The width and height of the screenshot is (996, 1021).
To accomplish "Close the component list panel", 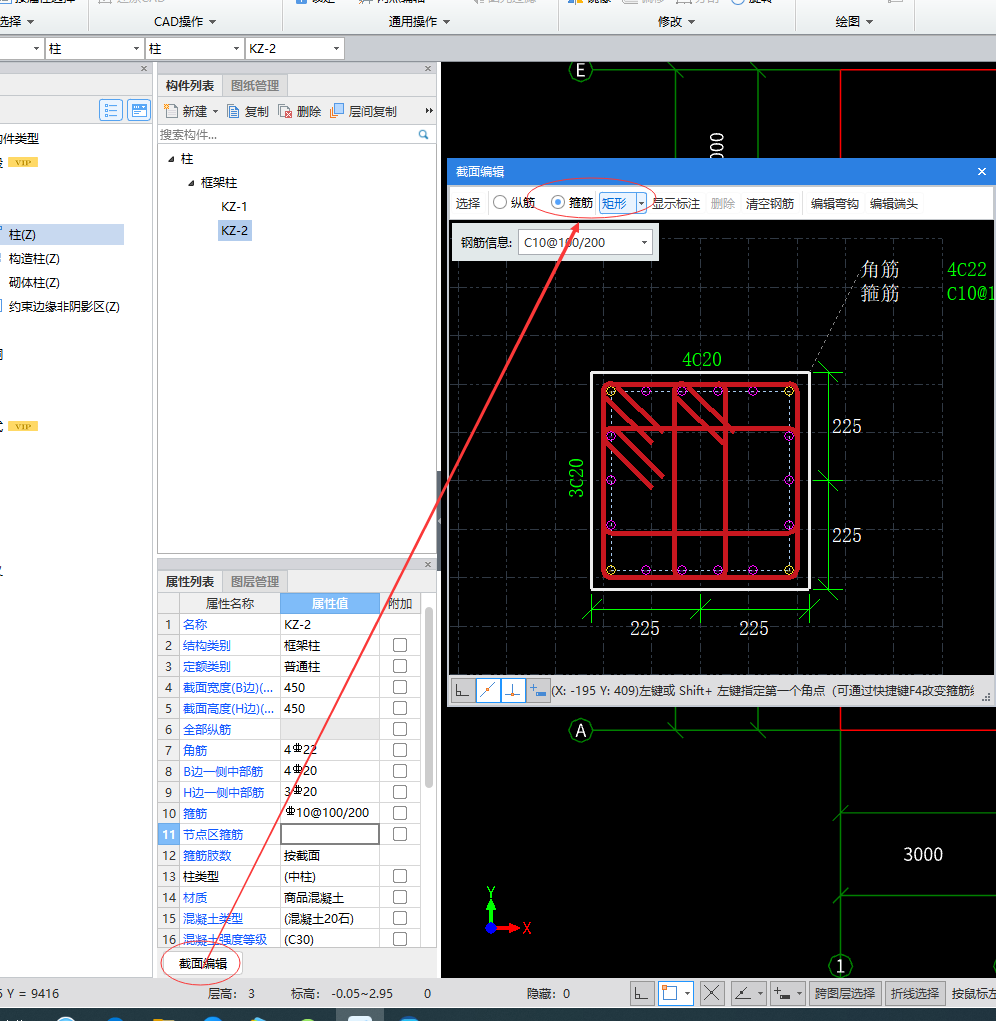I will coord(428,68).
